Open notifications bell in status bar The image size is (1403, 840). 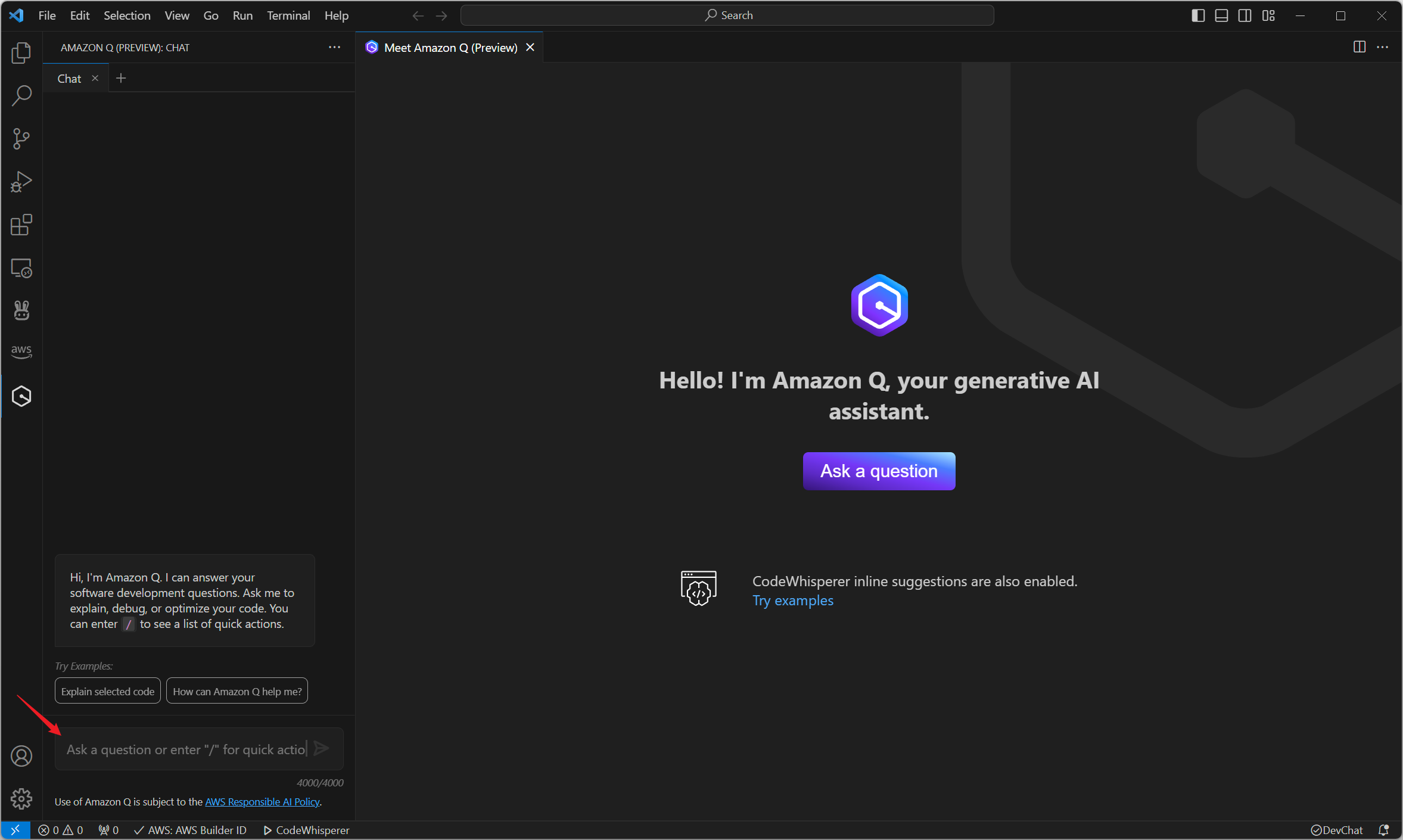coord(1384,830)
